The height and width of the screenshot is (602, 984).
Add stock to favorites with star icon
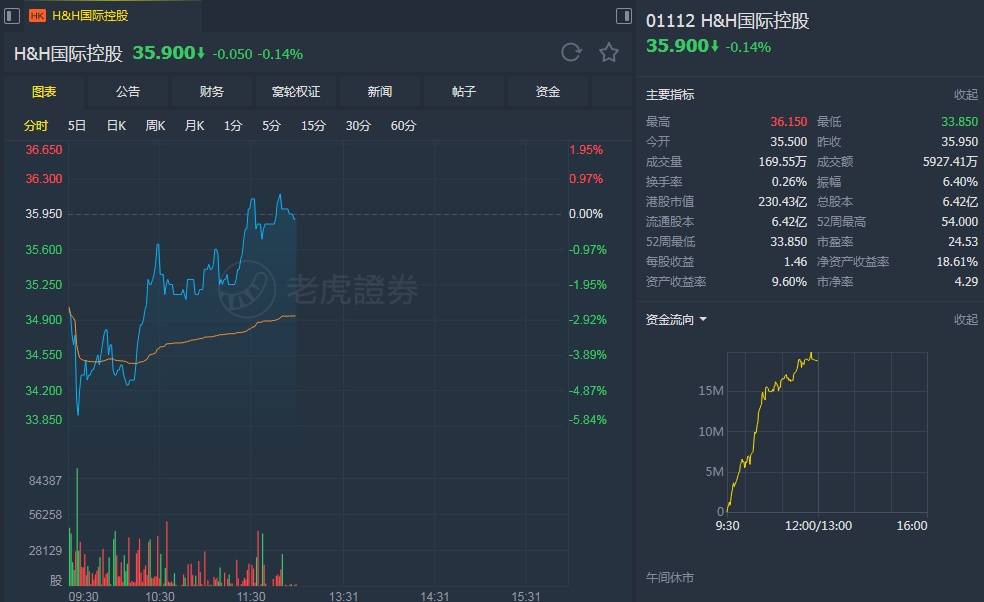[x=609, y=53]
